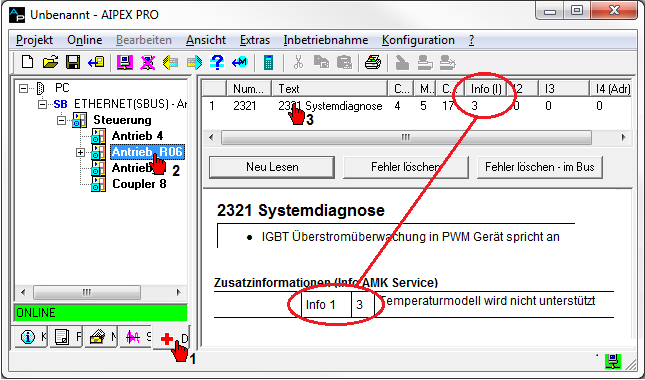Collapse the PC root tree node

coord(23,88)
